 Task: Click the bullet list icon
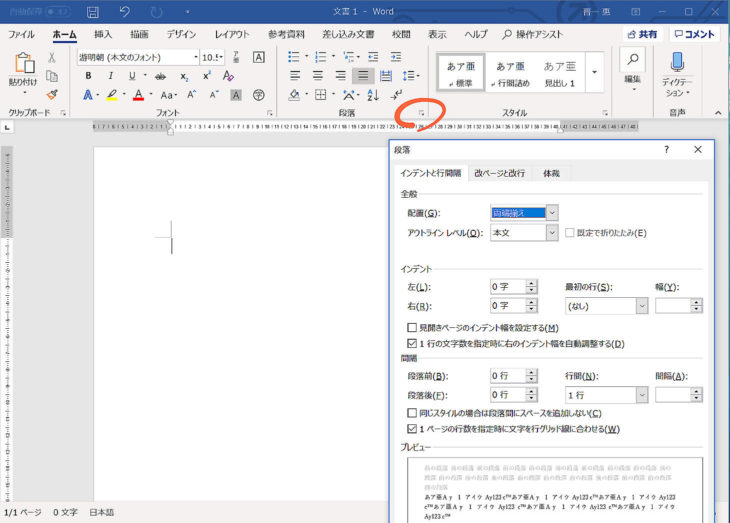click(295, 57)
